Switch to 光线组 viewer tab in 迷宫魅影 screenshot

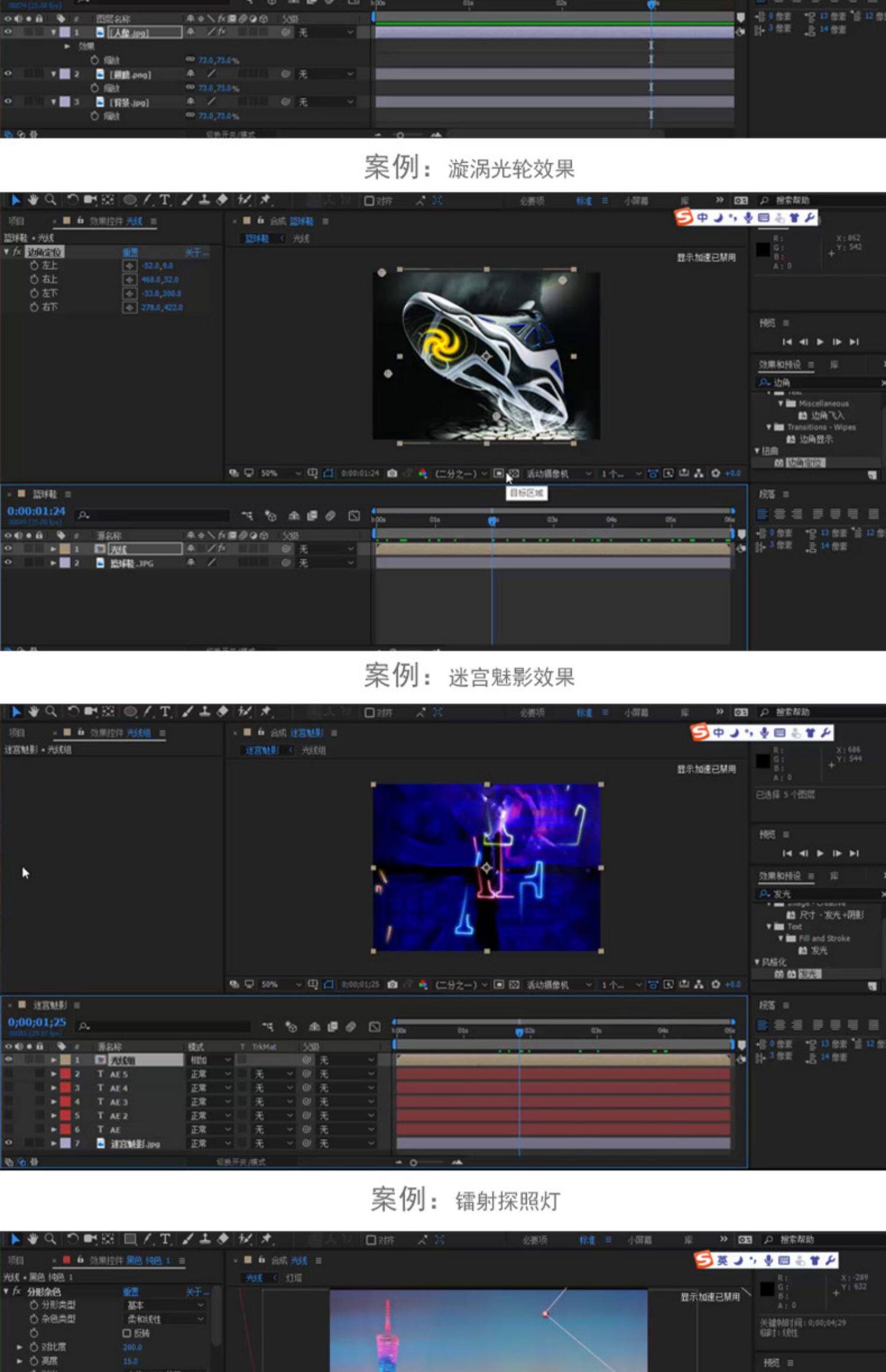314,750
